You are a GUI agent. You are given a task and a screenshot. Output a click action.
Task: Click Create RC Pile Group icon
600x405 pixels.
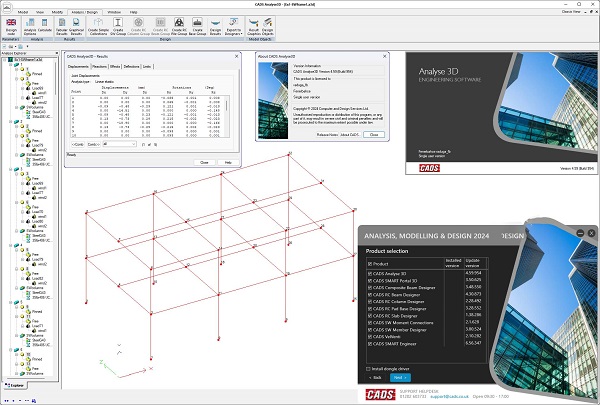click(179, 23)
